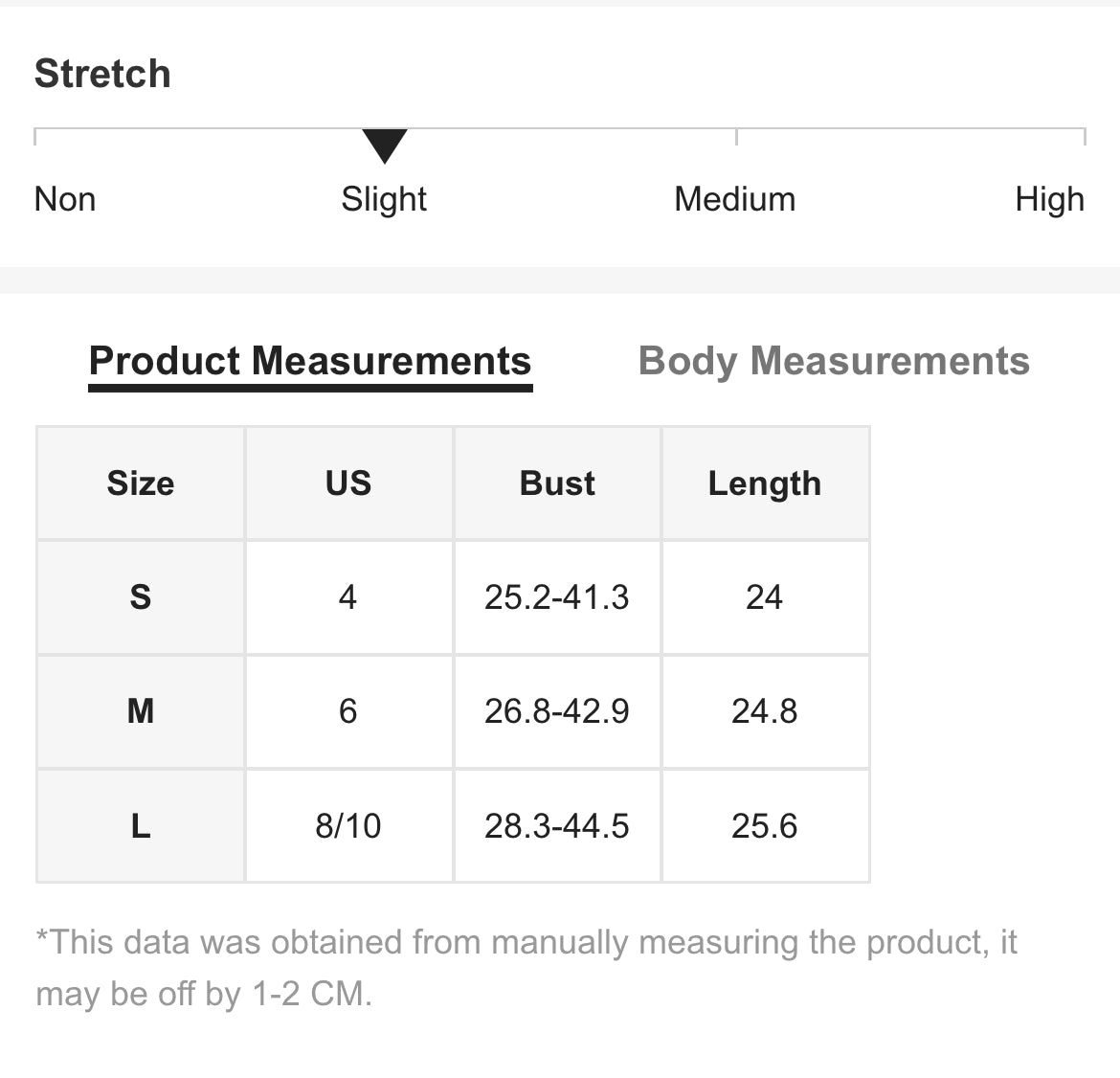
Task: Click the Medium stretch label
Action: click(734, 199)
